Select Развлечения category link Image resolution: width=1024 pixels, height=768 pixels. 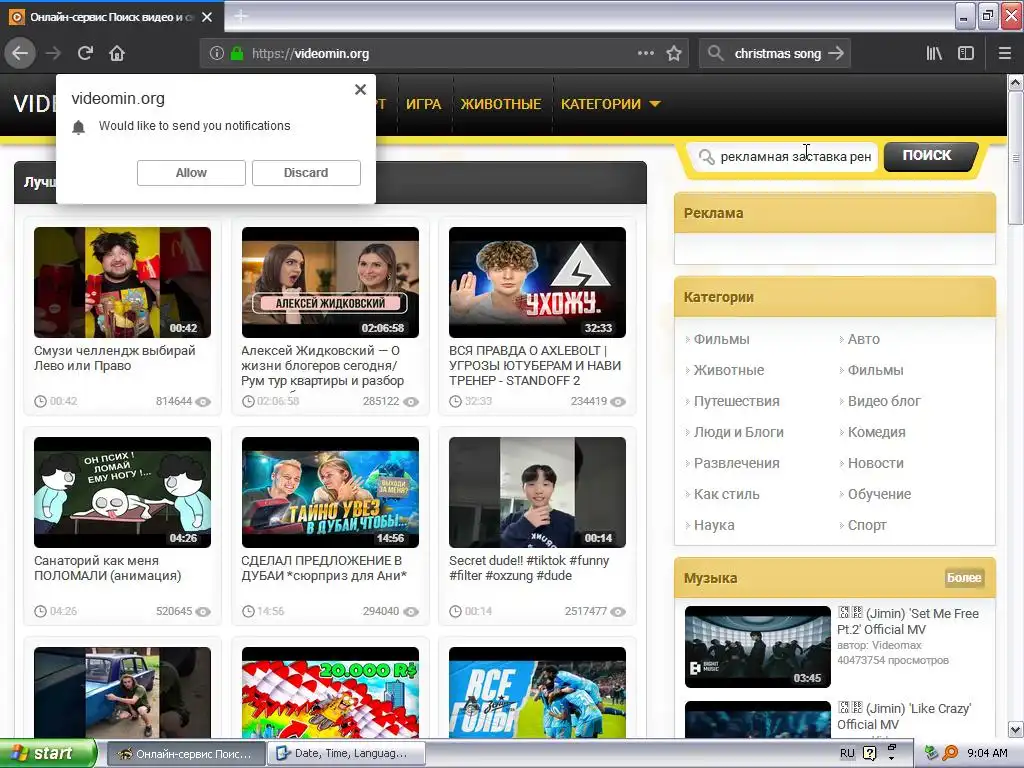click(736, 463)
